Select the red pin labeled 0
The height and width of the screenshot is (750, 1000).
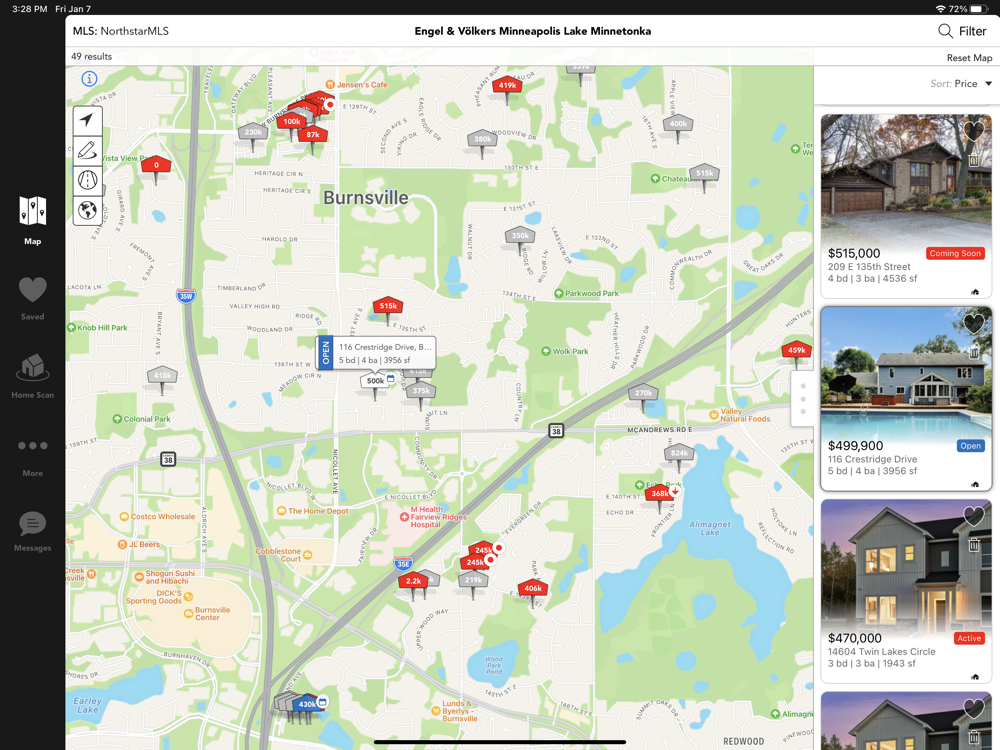click(x=156, y=165)
